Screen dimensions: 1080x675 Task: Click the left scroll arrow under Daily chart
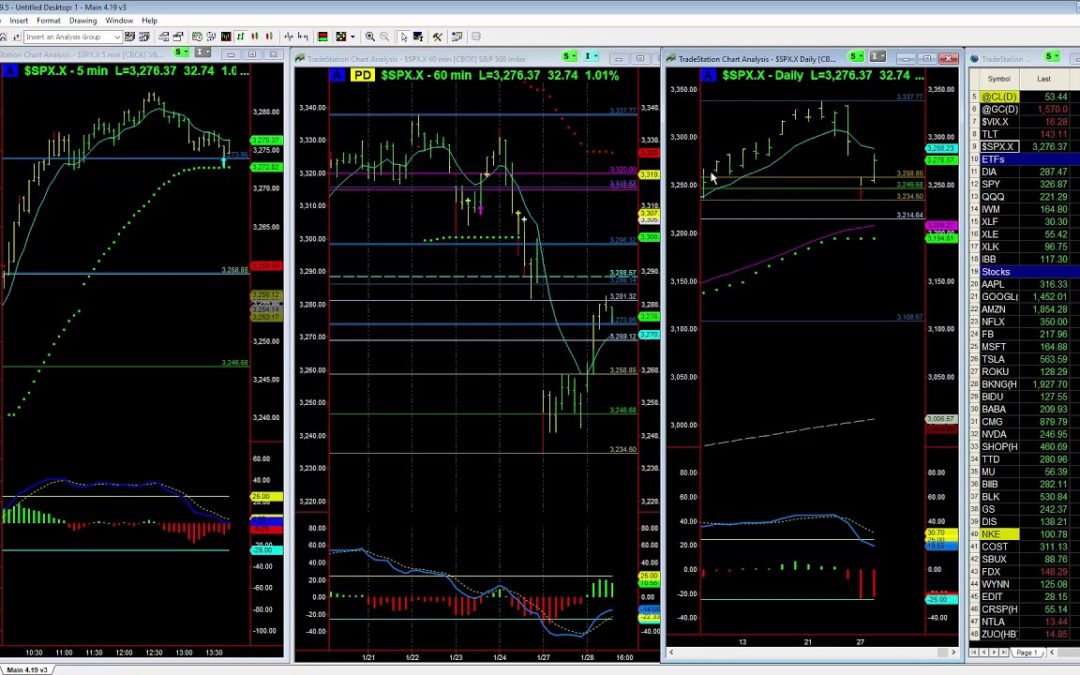[x=671, y=652]
